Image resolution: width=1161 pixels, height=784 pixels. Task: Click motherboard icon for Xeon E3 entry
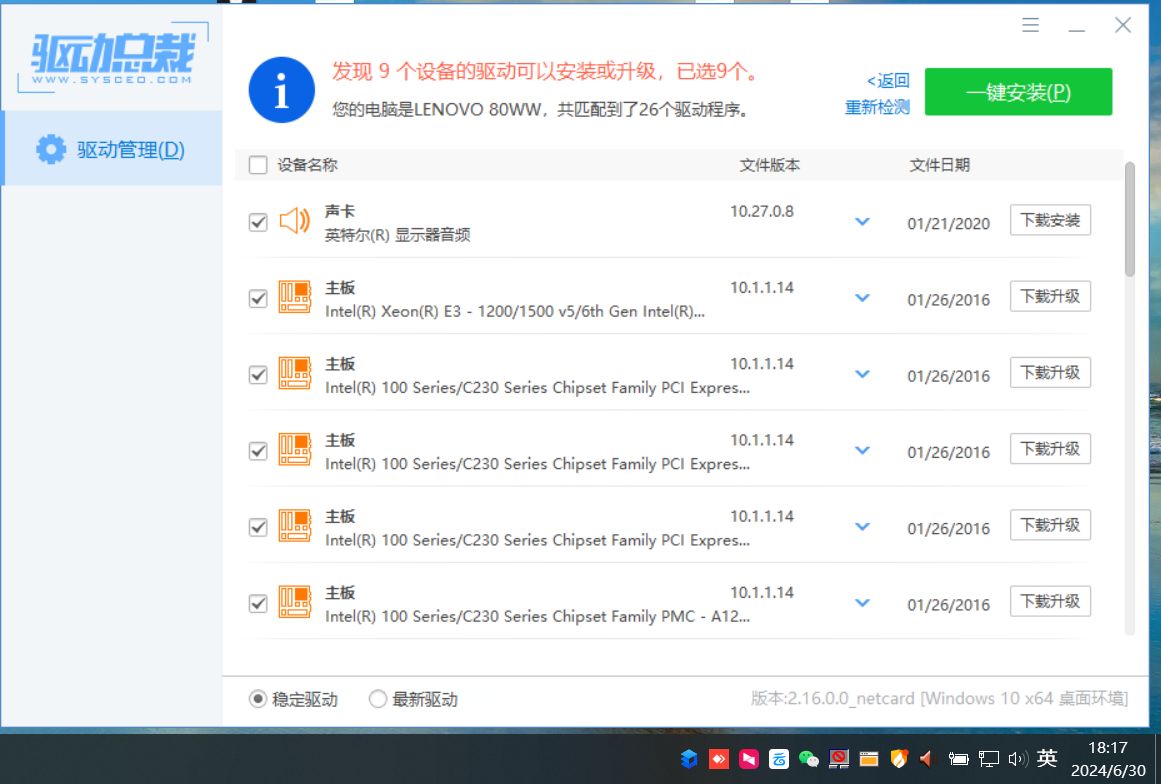(294, 297)
